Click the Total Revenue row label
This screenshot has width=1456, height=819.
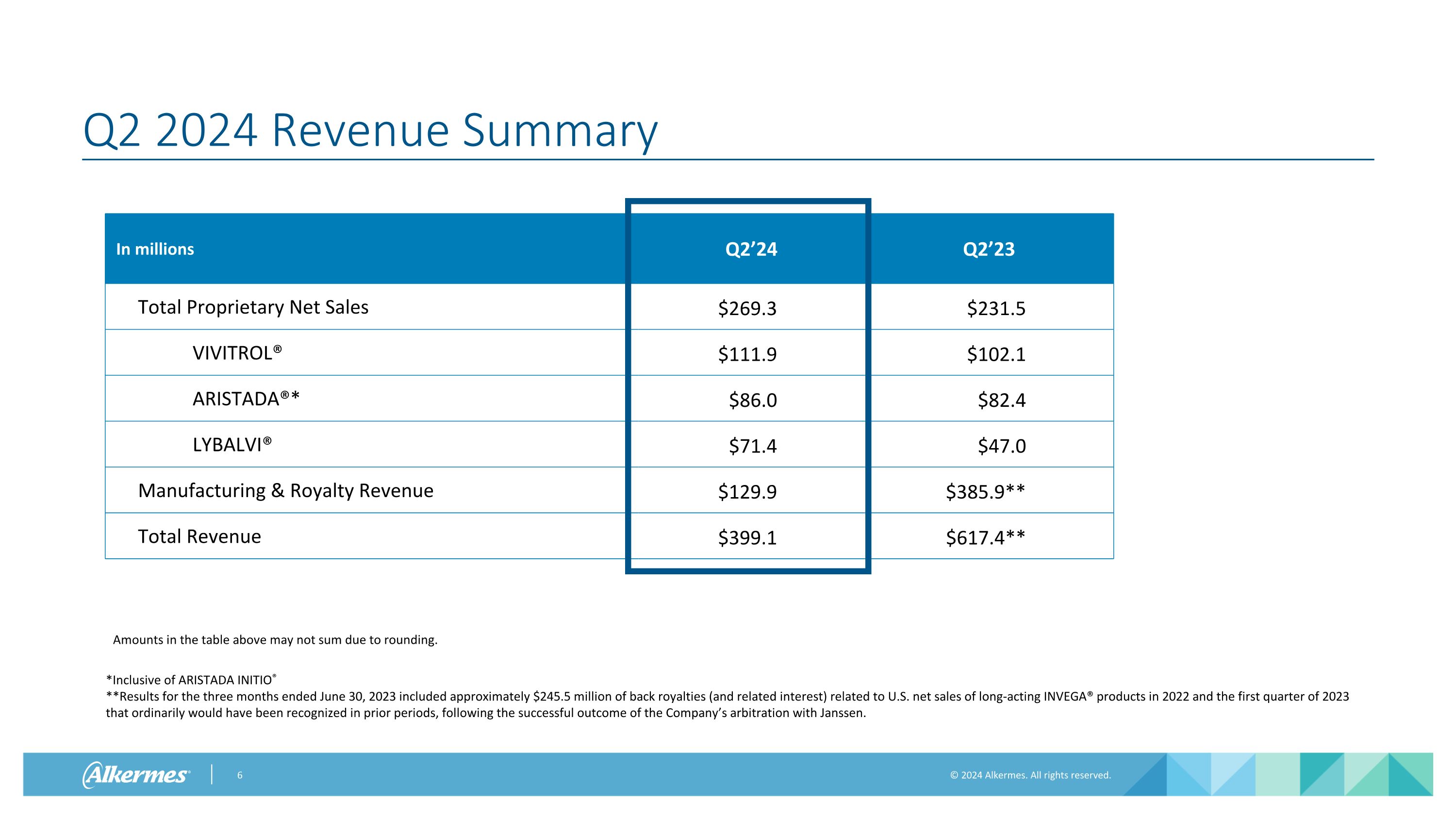coord(199,536)
